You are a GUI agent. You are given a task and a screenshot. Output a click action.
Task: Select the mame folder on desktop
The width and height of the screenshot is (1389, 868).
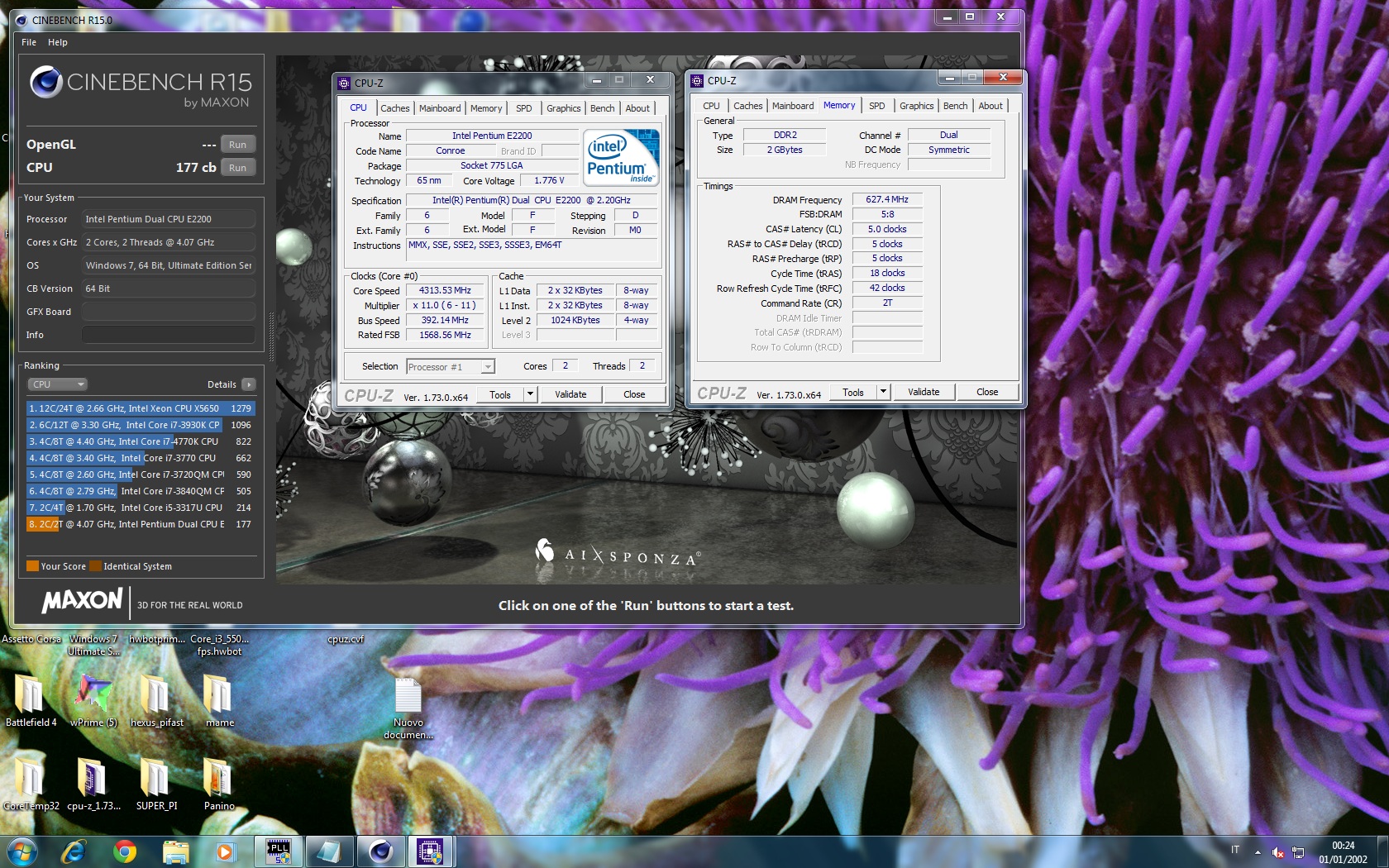(219, 699)
